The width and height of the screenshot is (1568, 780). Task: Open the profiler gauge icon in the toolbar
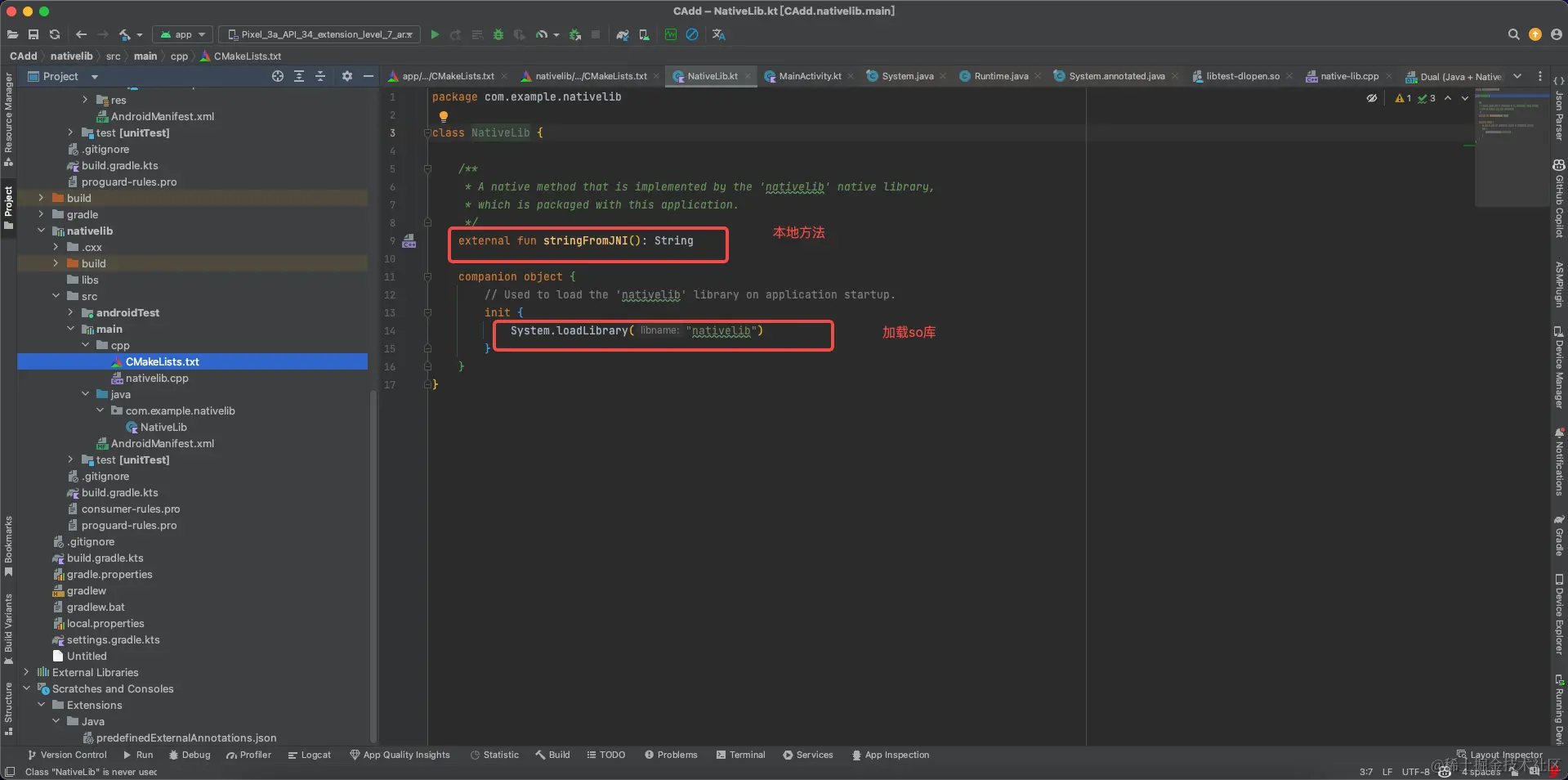point(541,34)
